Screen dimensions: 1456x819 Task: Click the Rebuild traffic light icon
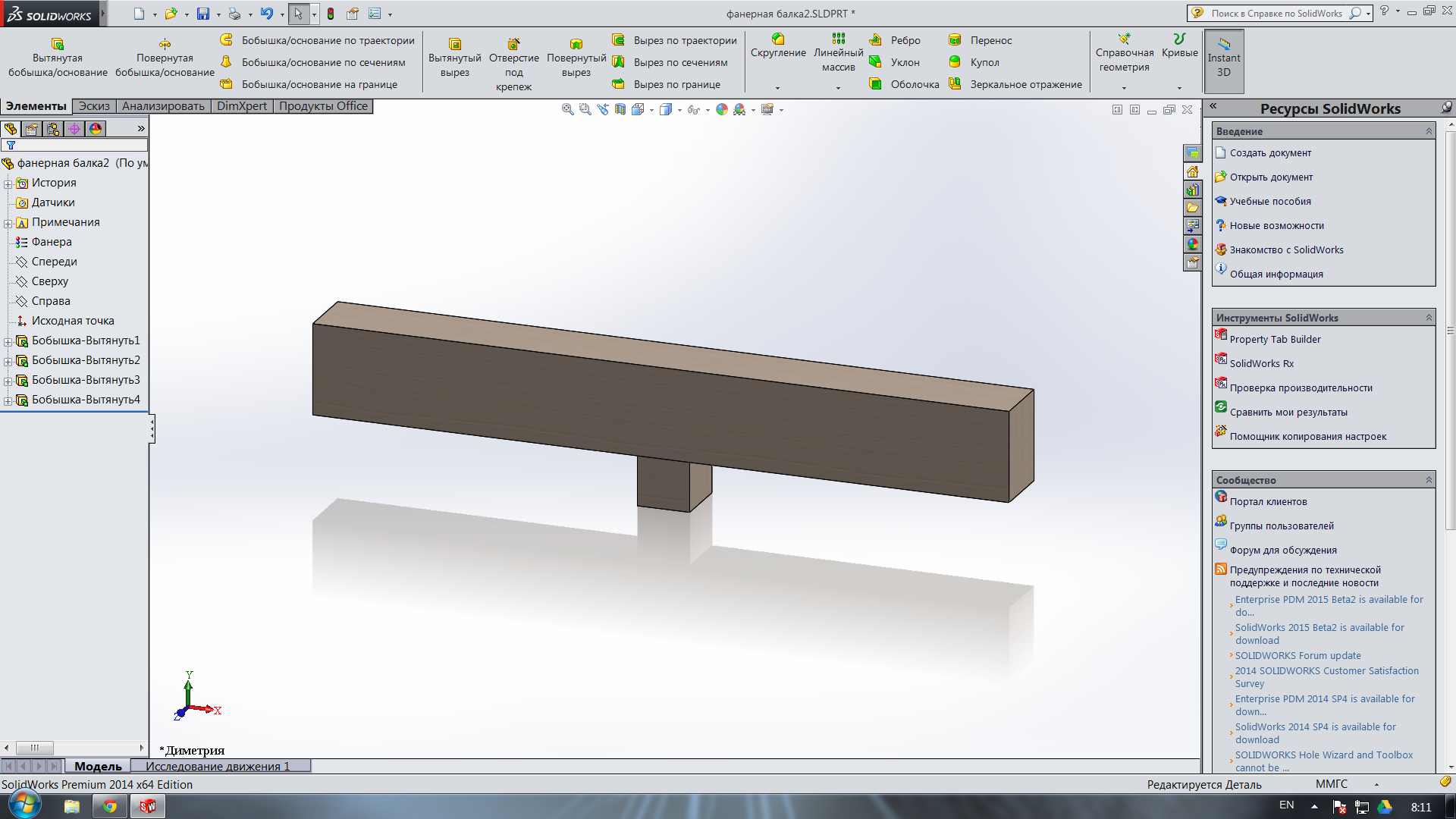coord(331,14)
